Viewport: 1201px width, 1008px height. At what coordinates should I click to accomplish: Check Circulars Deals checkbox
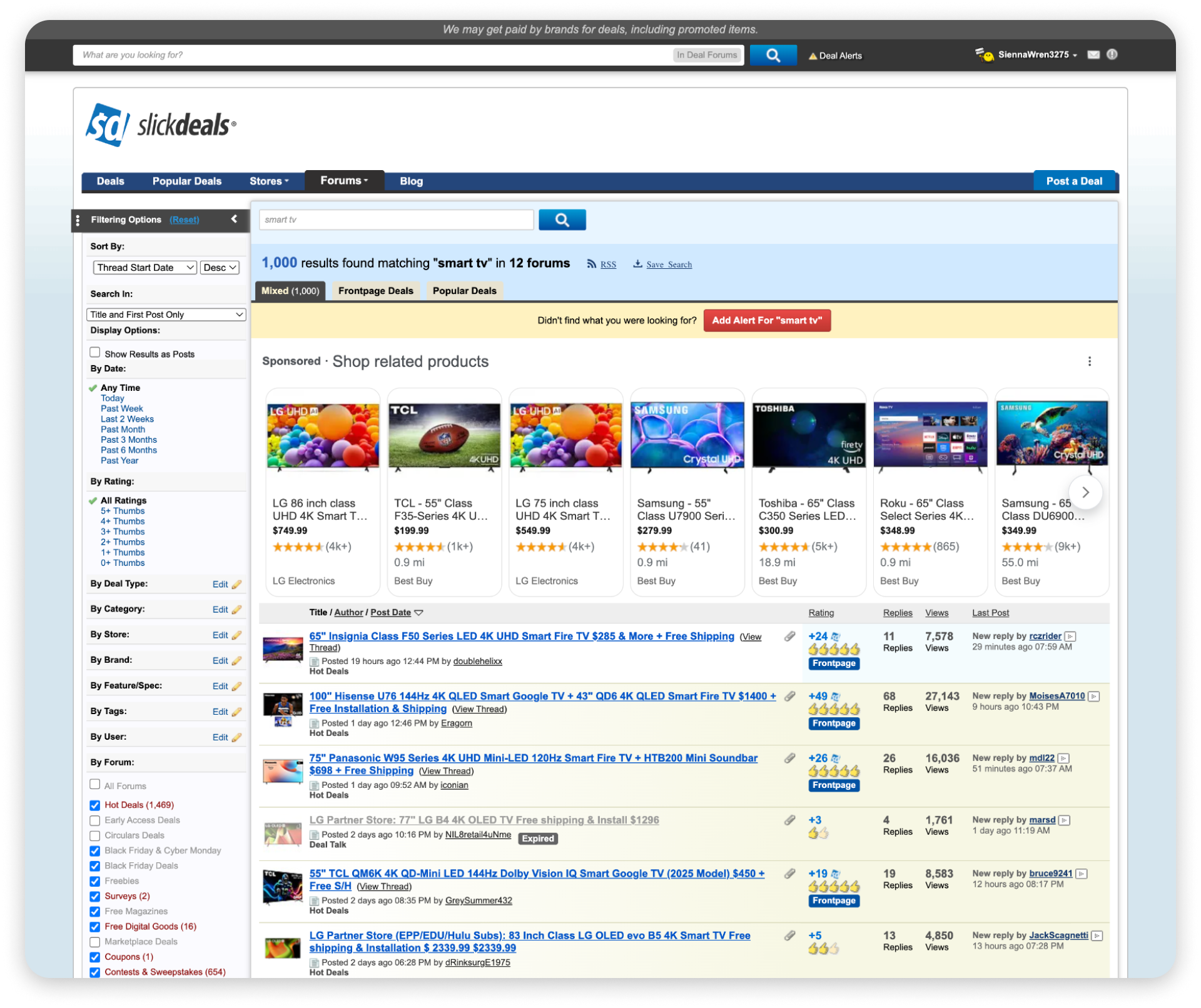(95, 835)
